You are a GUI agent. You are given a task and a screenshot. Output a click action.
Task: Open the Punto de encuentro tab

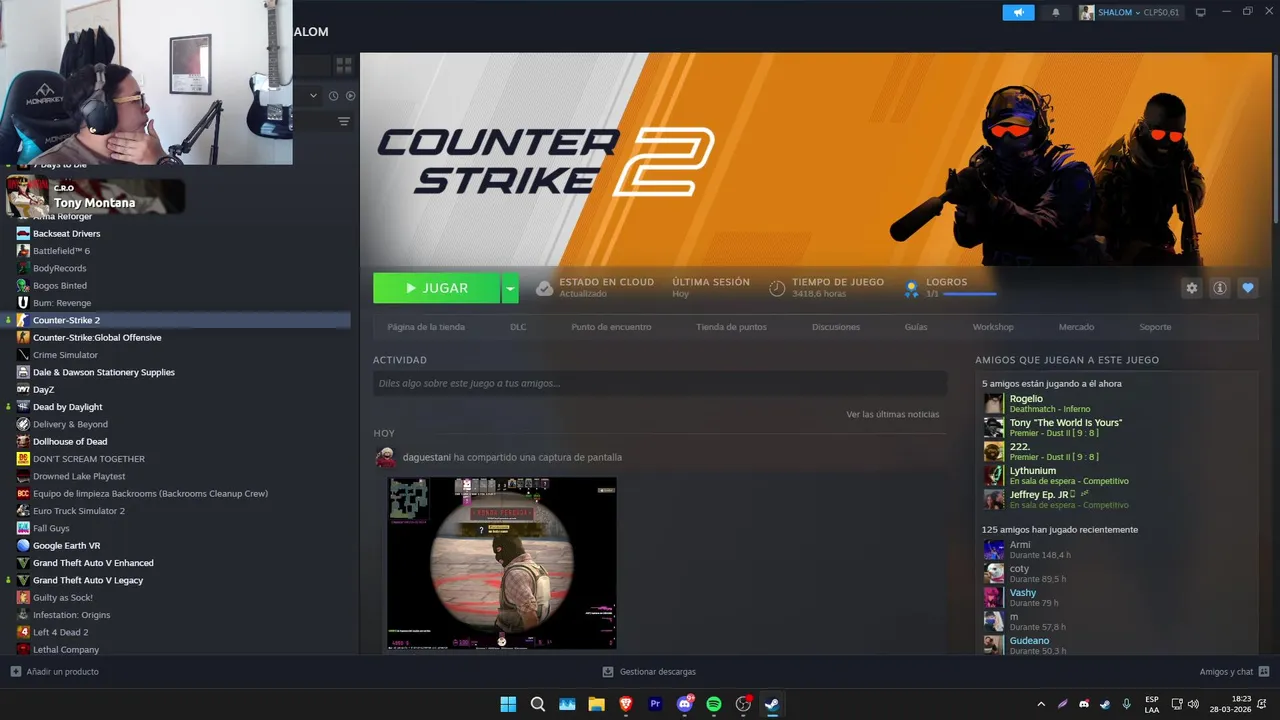coord(611,327)
